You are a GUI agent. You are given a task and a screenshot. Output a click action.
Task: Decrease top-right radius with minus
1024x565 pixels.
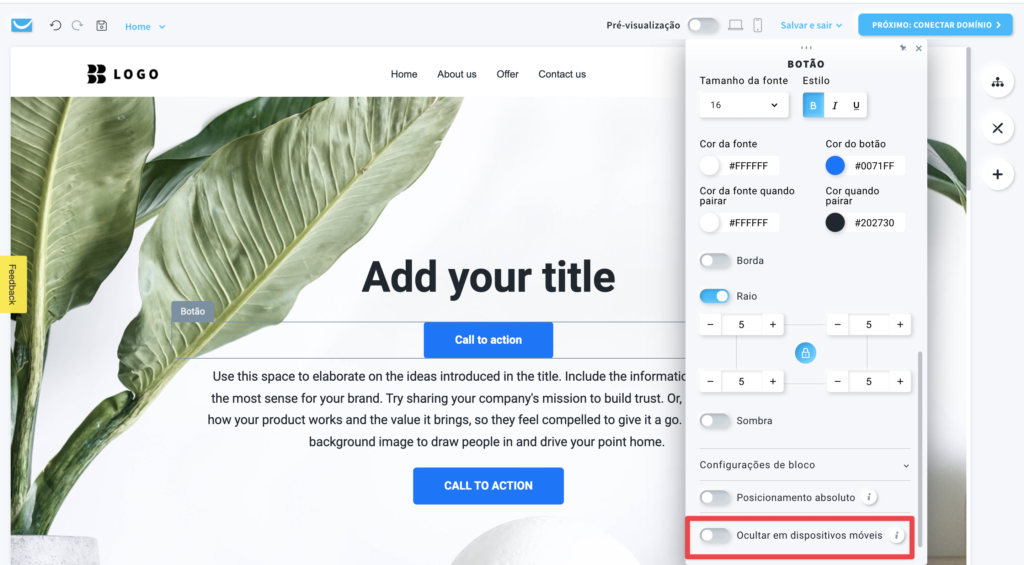click(x=837, y=325)
